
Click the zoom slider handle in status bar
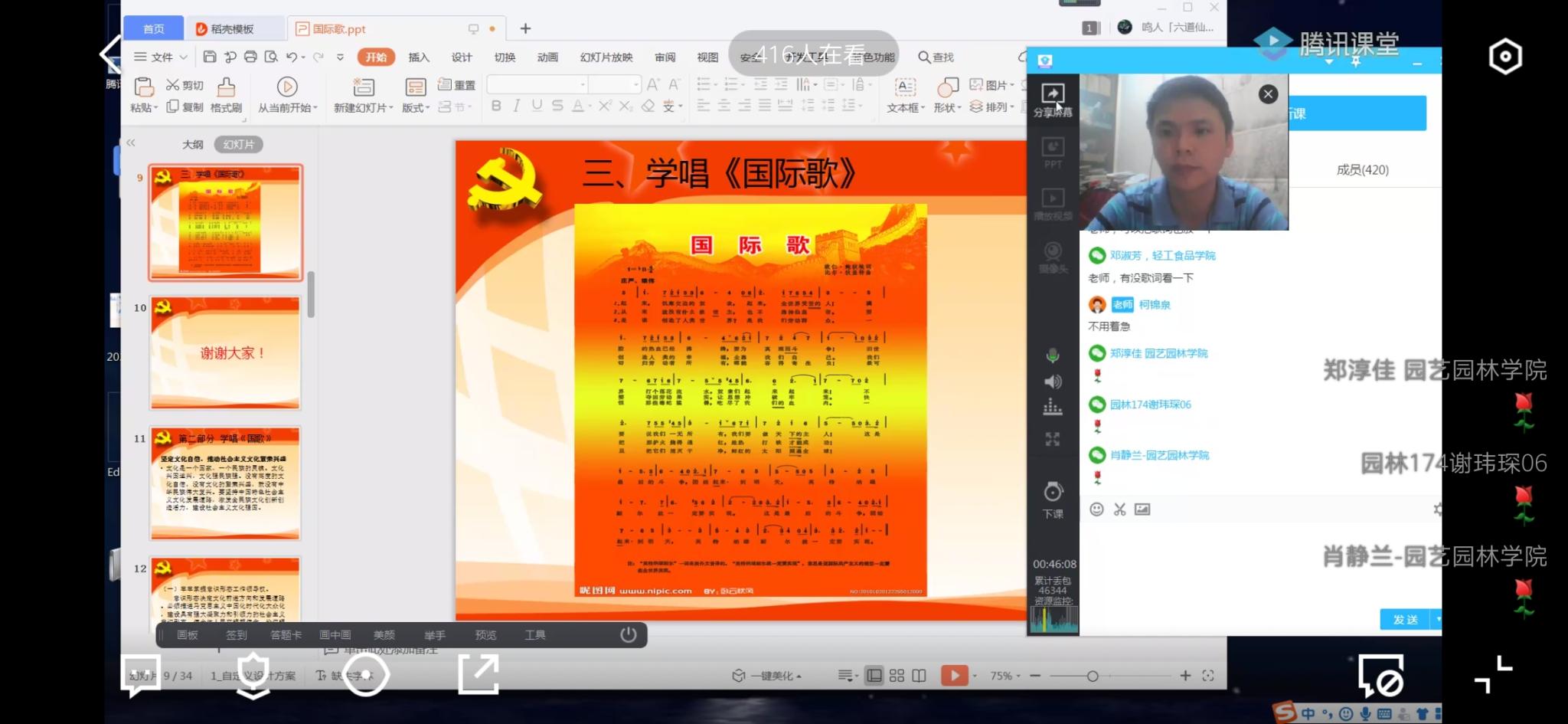pos(1093,676)
